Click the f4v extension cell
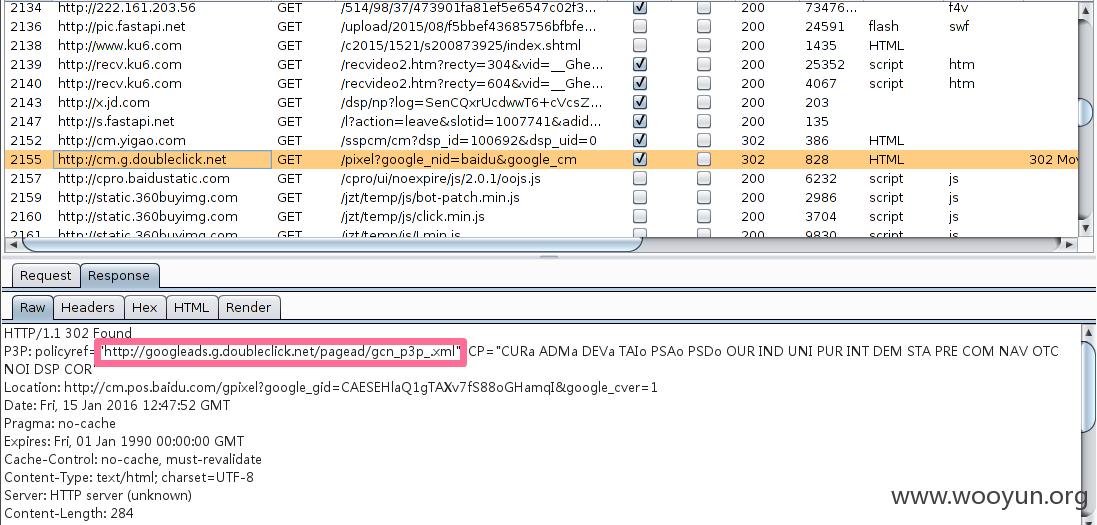This screenshot has height=525, width=1097. pyautogui.click(x=957, y=8)
